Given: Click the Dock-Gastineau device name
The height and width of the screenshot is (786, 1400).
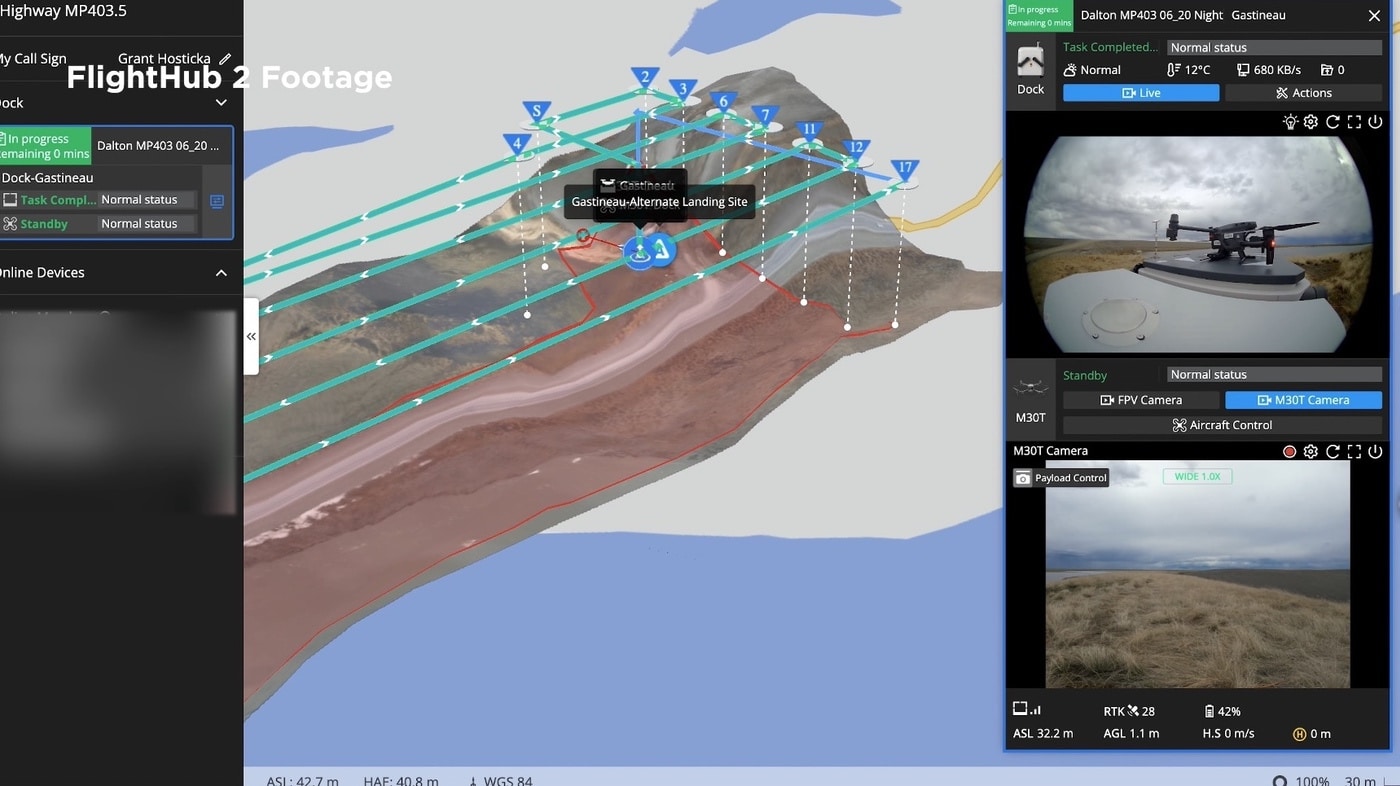Looking at the screenshot, I should [x=47, y=178].
